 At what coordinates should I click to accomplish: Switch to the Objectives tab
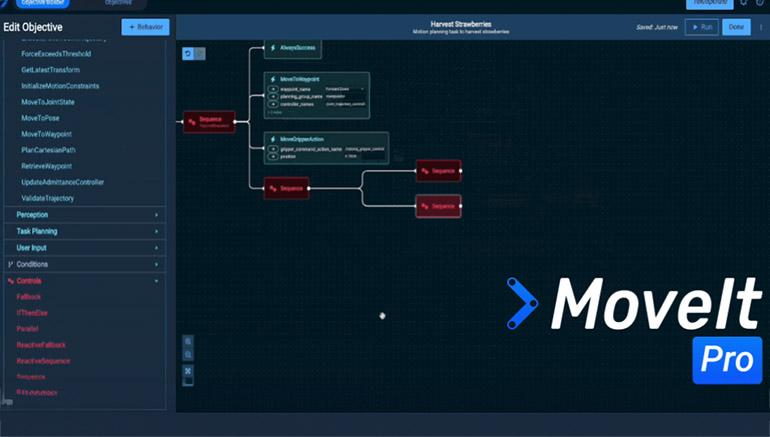118,2
